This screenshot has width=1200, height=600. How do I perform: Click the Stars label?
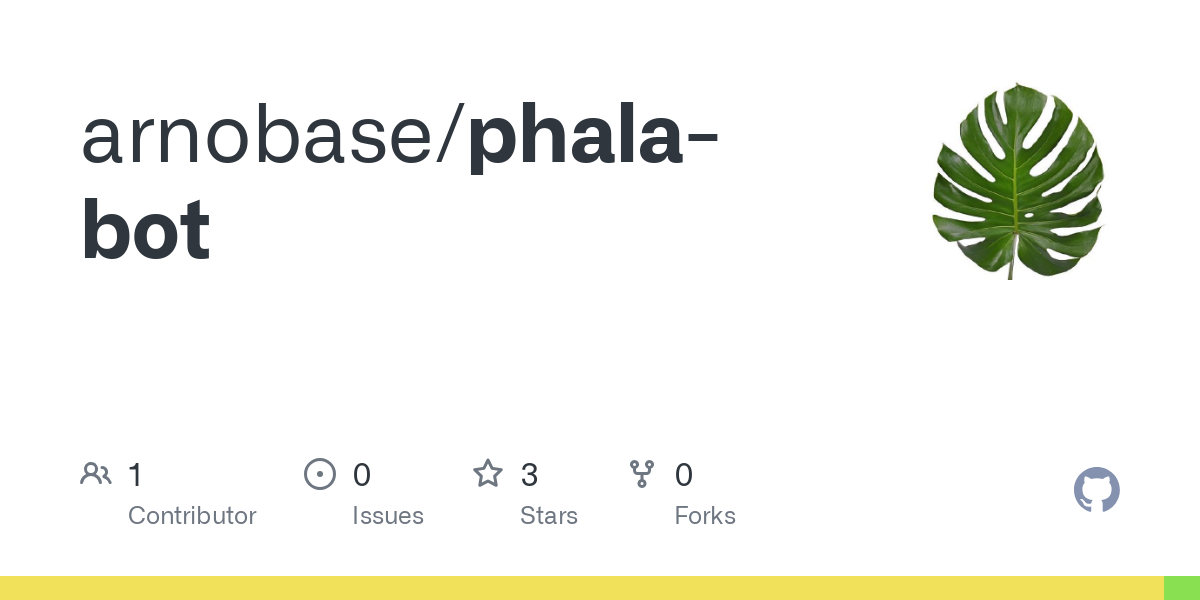coord(549,516)
